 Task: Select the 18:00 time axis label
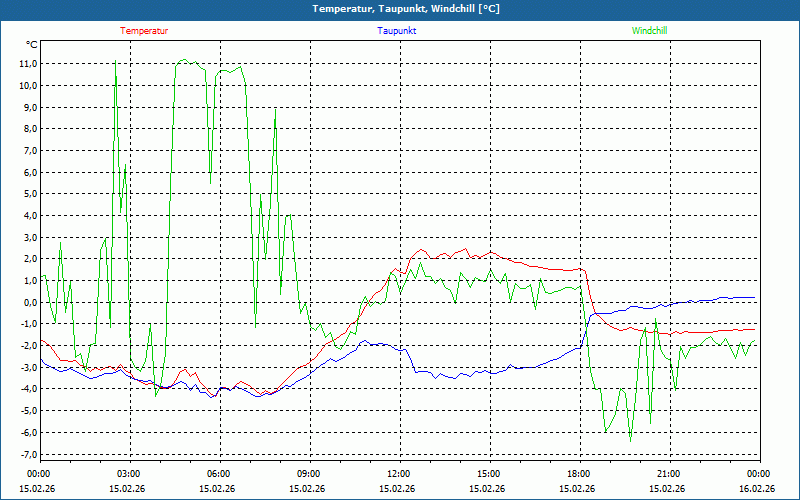pos(578,474)
